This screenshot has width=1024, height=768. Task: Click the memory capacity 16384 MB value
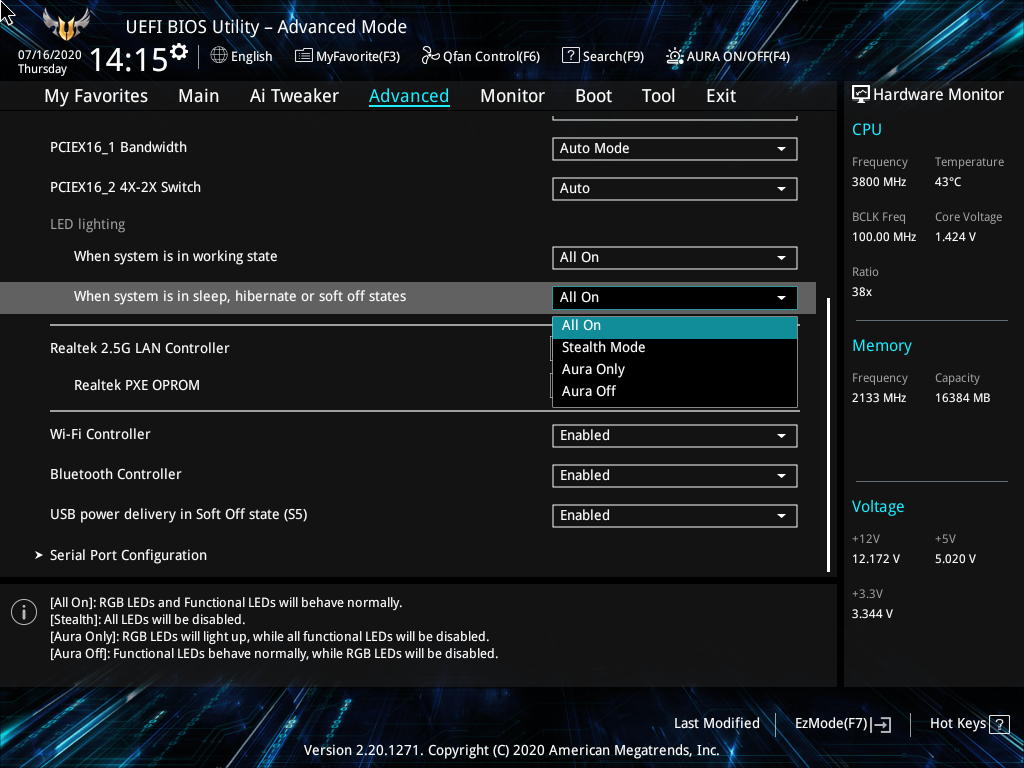(x=962, y=398)
